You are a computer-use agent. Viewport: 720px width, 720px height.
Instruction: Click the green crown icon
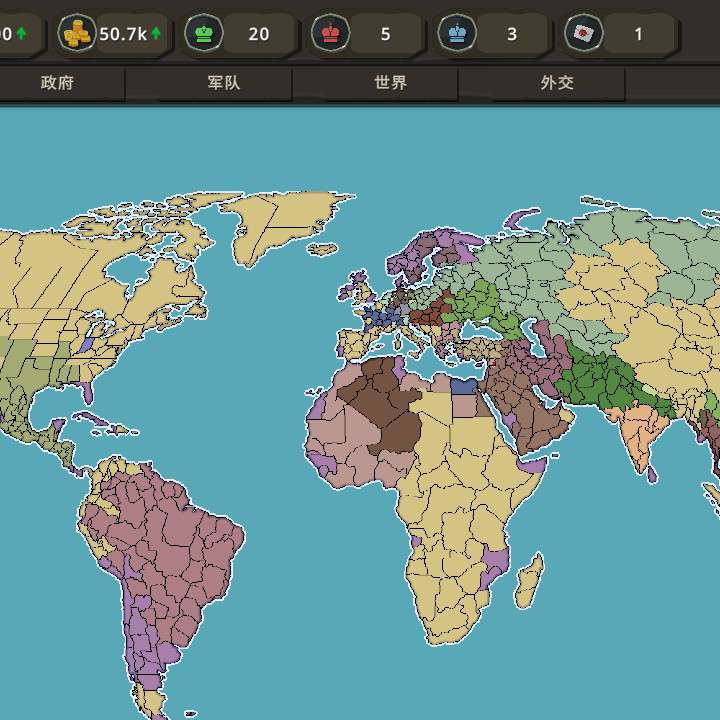(x=204, y=34)
